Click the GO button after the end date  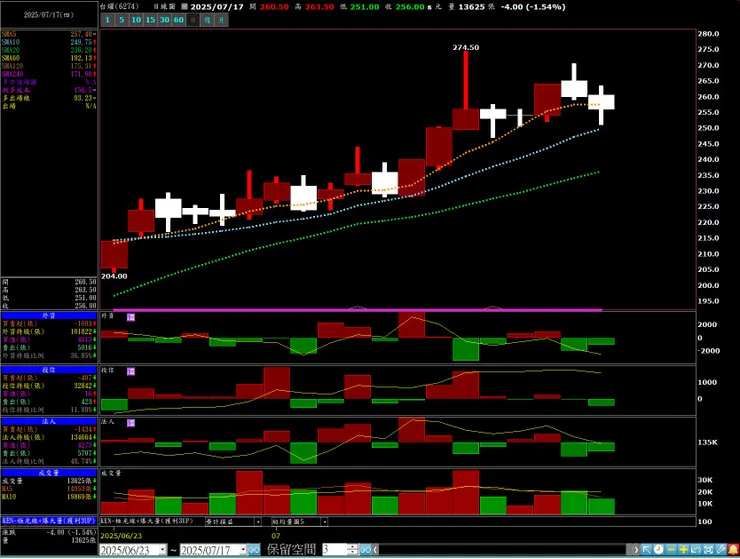pyautogui.click(x=254, y=550)
